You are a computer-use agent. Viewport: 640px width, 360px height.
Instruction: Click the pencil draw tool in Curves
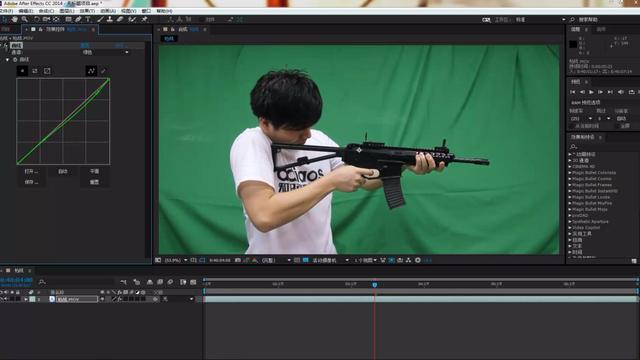click(103, 71)
